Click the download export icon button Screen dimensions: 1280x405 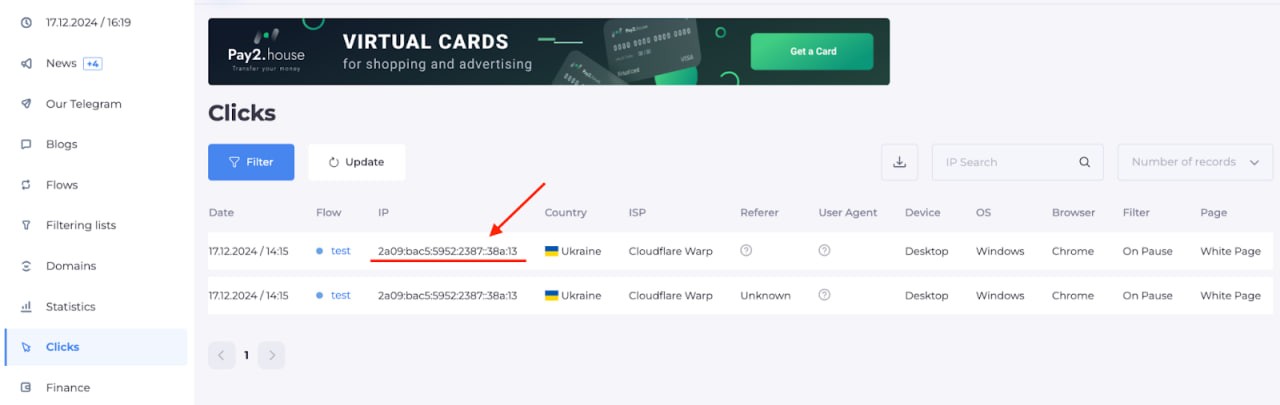899,162
